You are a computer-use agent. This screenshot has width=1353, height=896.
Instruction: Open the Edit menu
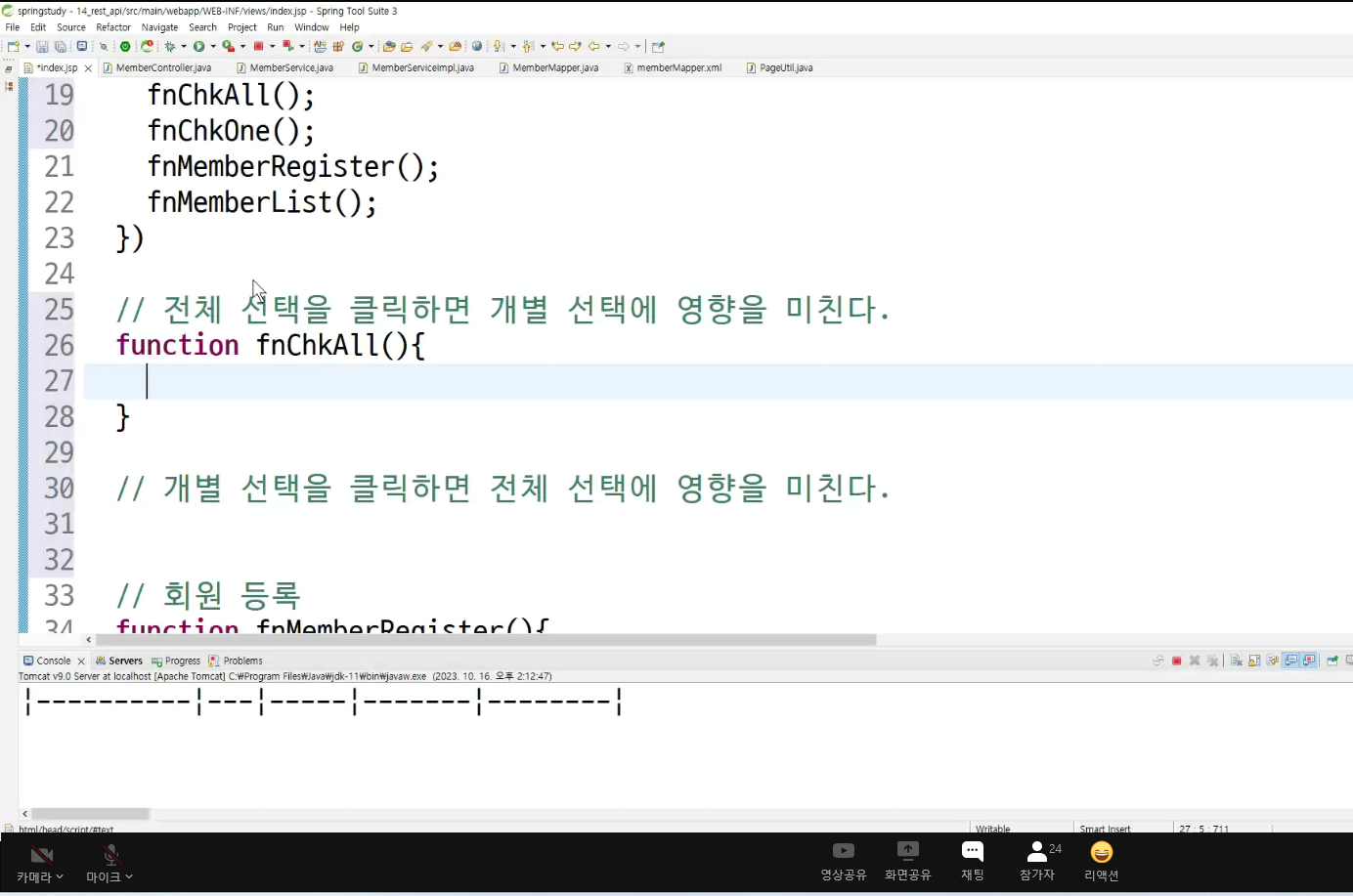38,27
